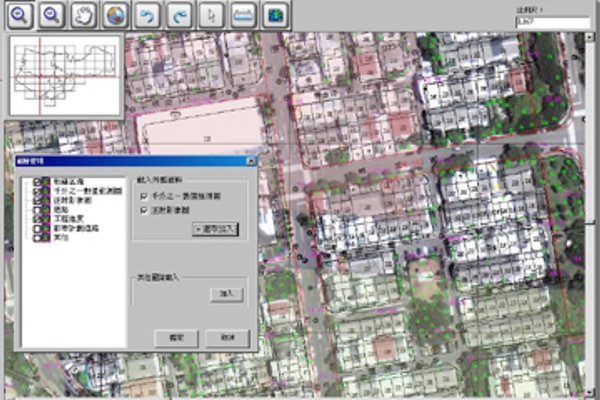Click the green layer icon beside 工程地質
This screenshot has height=400, width=600.
pos(46,219)
